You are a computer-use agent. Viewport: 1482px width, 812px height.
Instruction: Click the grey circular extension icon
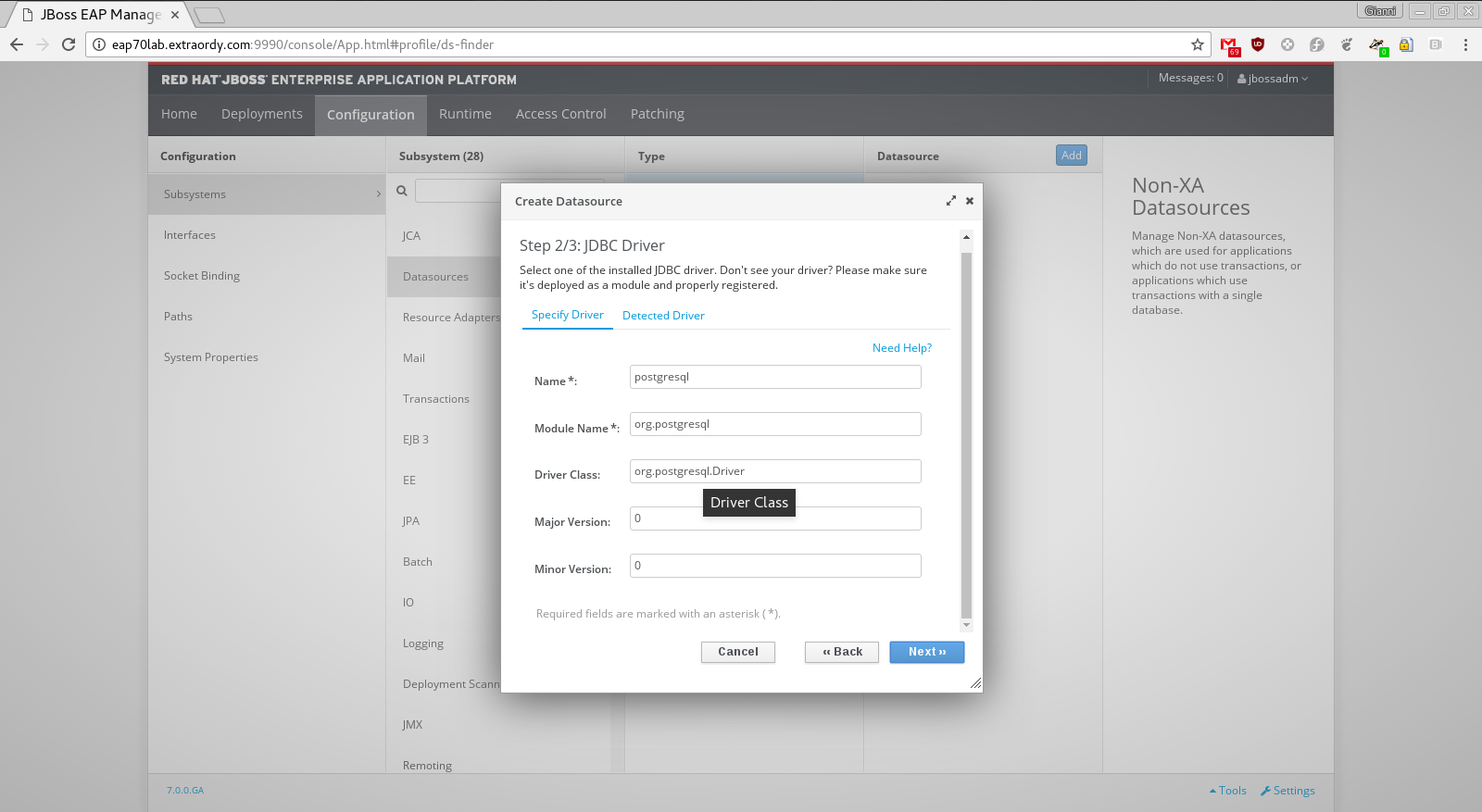pyautogui.click(x=1287, y=44)
